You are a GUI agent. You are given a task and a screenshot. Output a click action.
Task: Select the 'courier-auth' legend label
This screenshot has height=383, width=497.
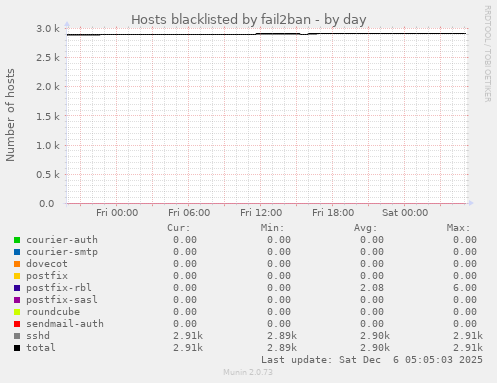coord(62,240)
